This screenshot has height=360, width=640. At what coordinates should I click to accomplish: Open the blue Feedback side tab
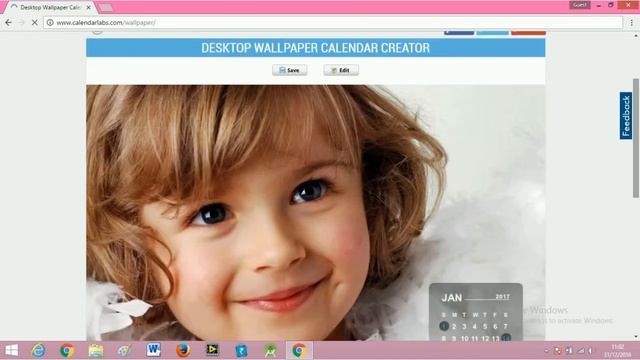pyautogui.click(x=626, y=116)
